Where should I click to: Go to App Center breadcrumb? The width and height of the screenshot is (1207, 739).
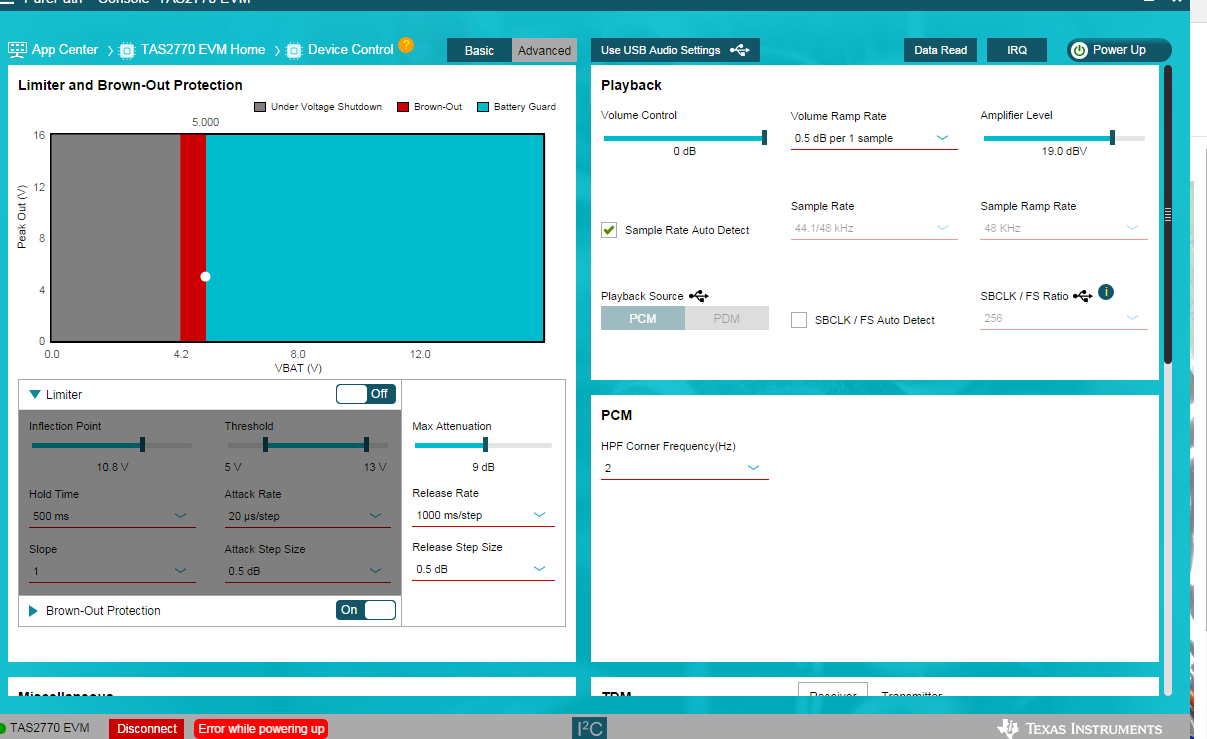tap(65, 50)
